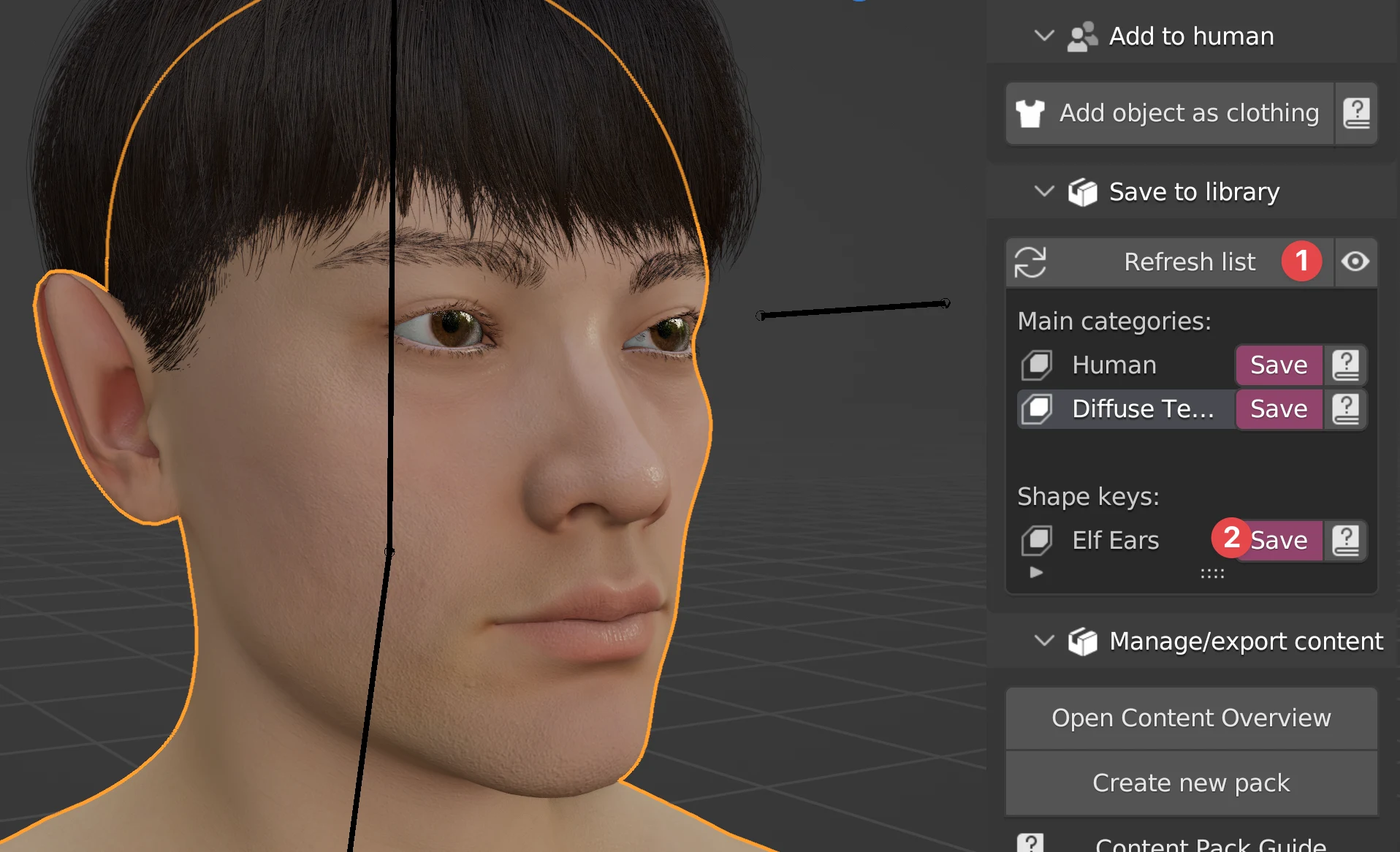Open help for Elf Ears save
The height and width of the screenshot is (852, 1400).
tap(1346, 540)
